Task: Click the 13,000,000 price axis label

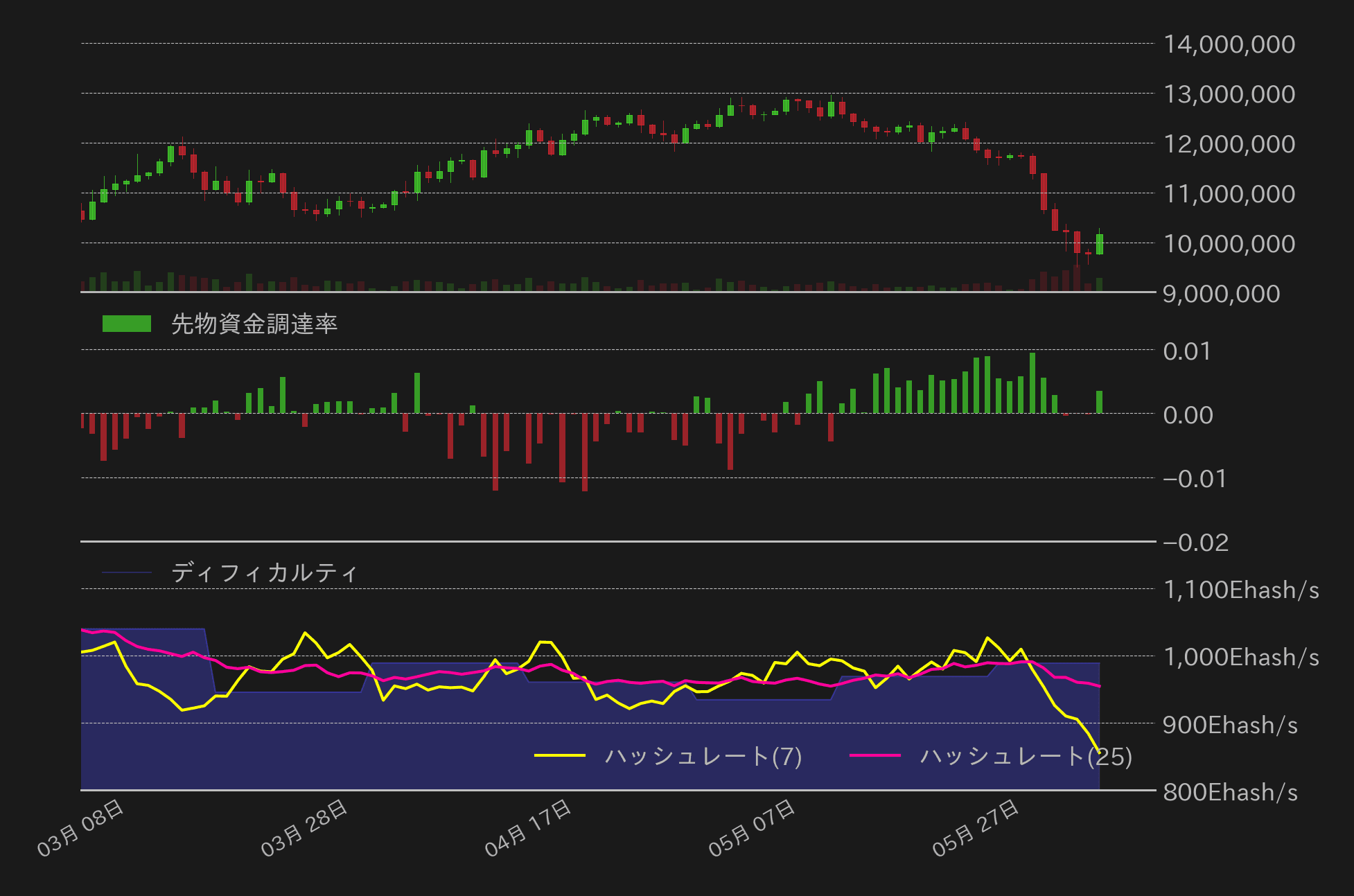Action: click(1229, 94)
